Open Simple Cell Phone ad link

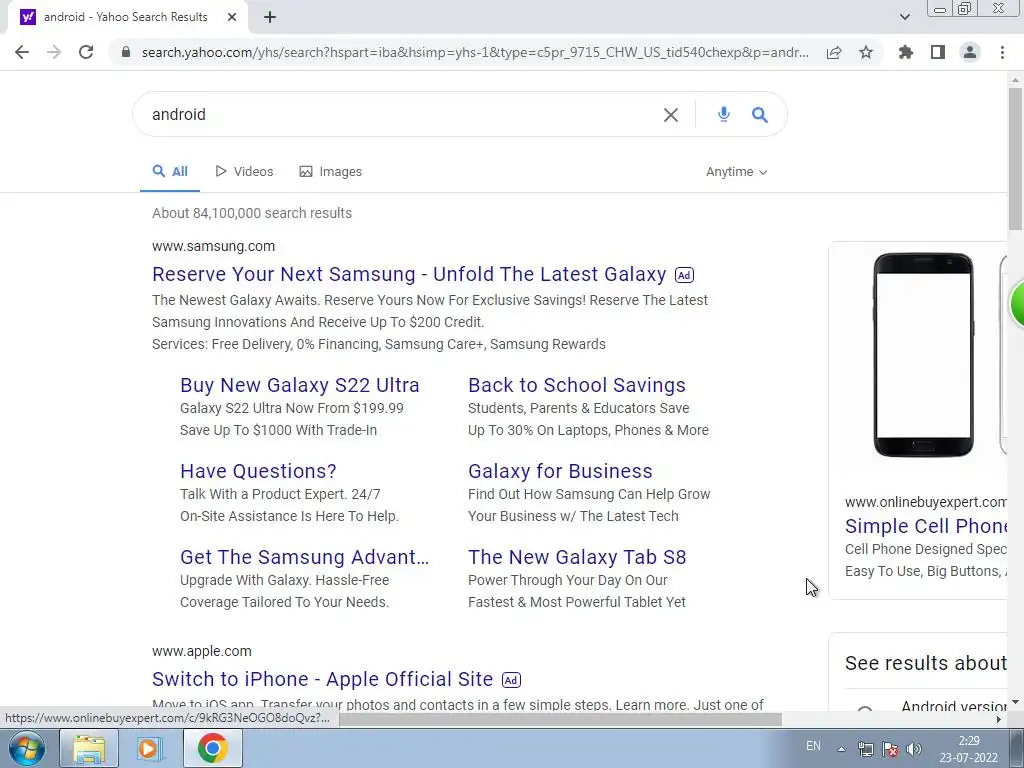click(925, 526)
